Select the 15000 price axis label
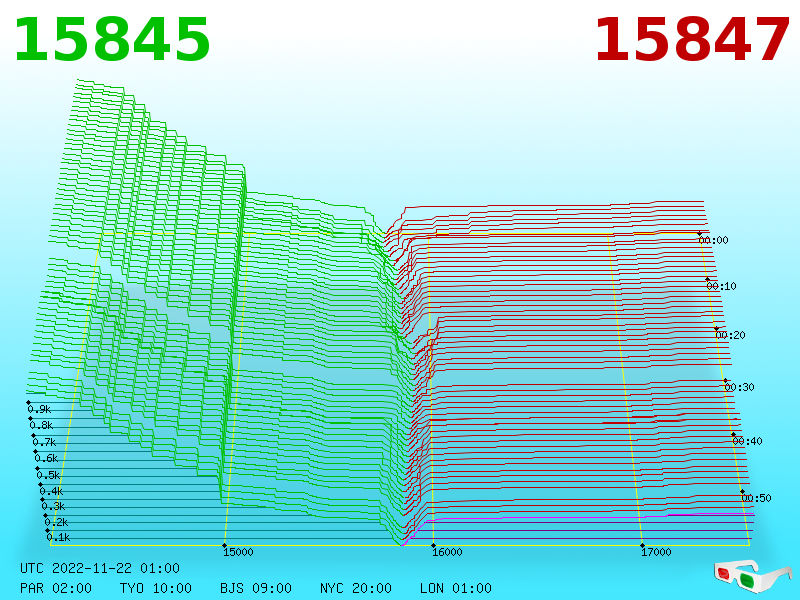Image resolution: width=800 pixels, height=600 pixels. (x=238, y=552)
